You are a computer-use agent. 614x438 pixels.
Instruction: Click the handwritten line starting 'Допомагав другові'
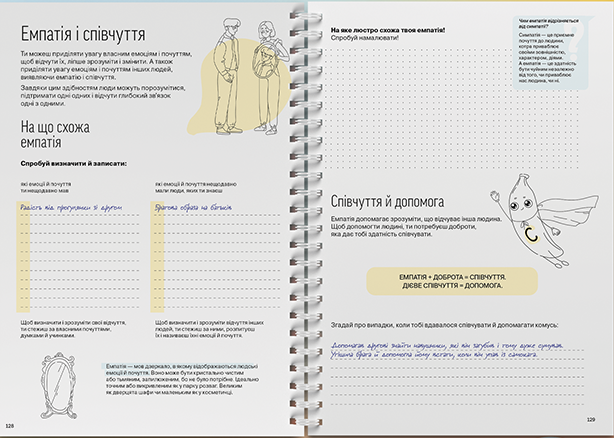point(447,346)
